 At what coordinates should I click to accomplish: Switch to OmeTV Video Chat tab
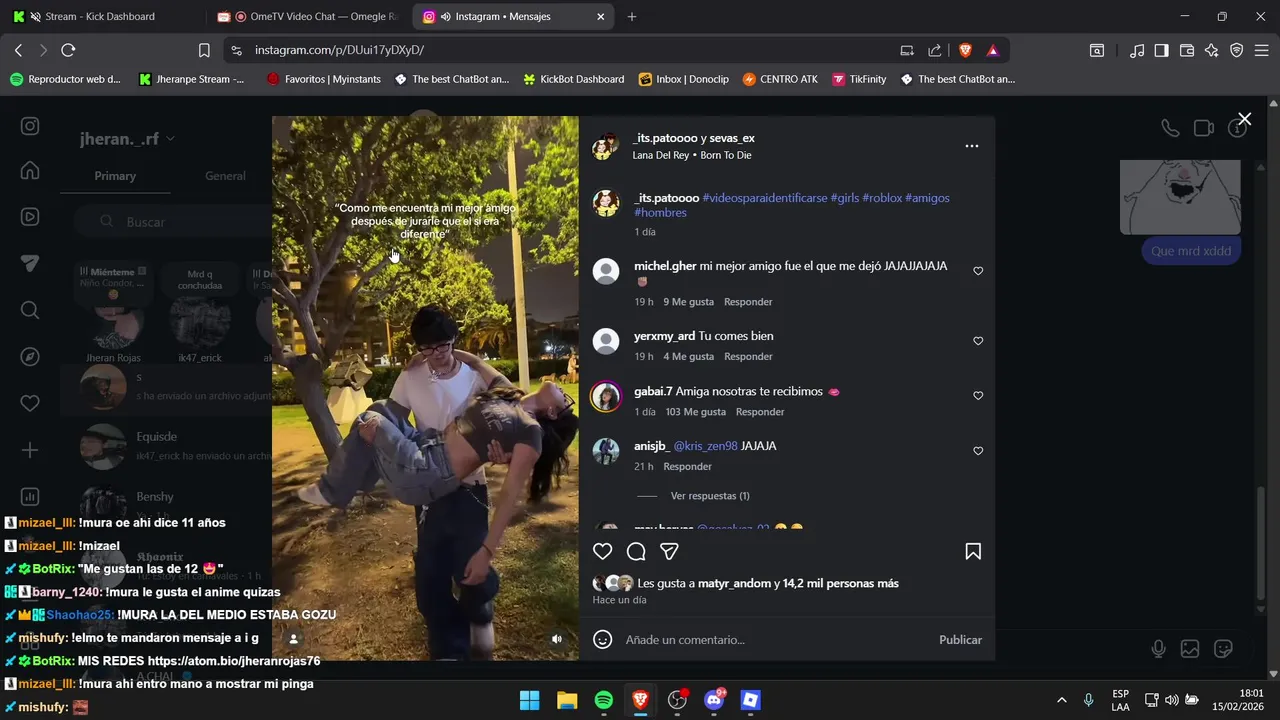(310, 17)
